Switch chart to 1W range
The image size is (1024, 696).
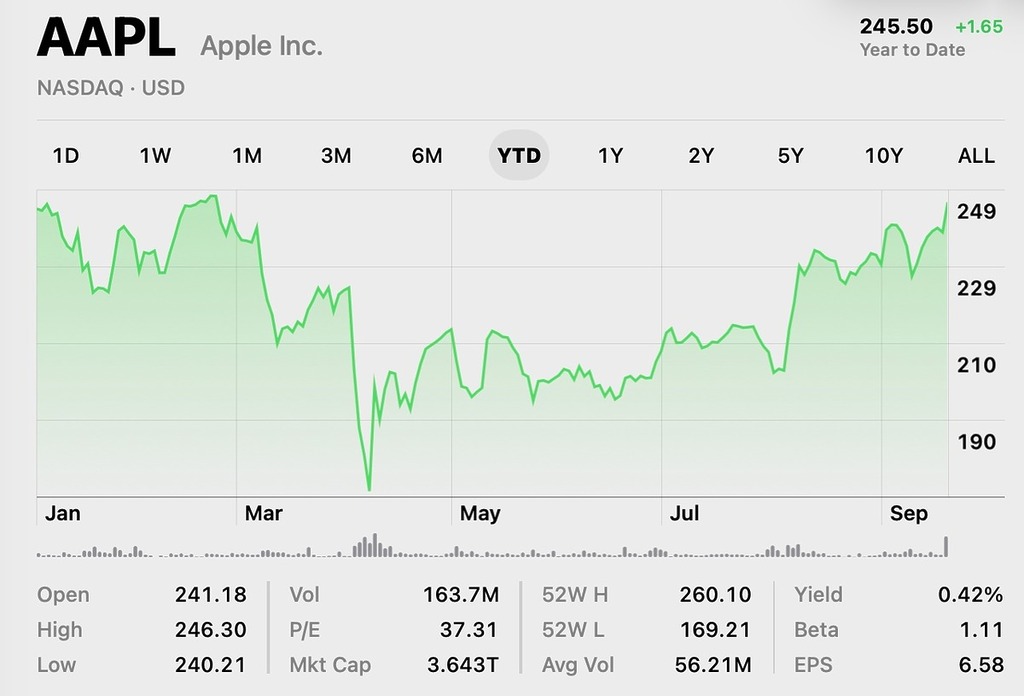tap(155, 155)
